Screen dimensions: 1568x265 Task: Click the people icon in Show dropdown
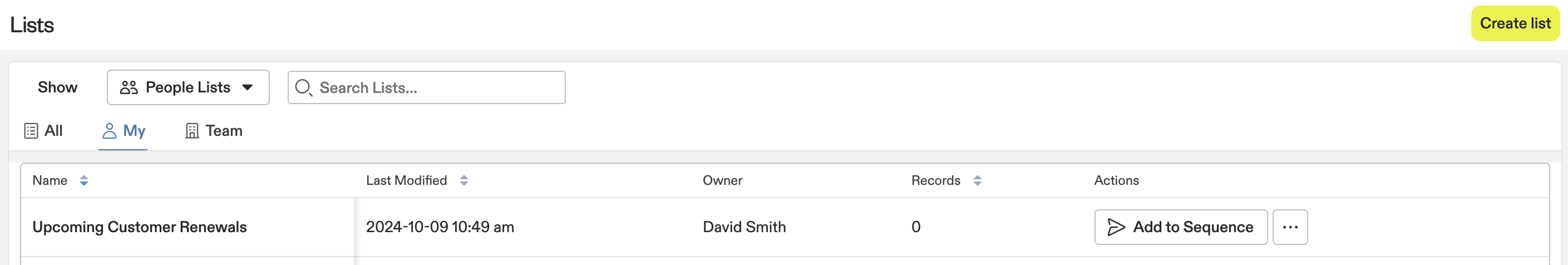(129, 88)
